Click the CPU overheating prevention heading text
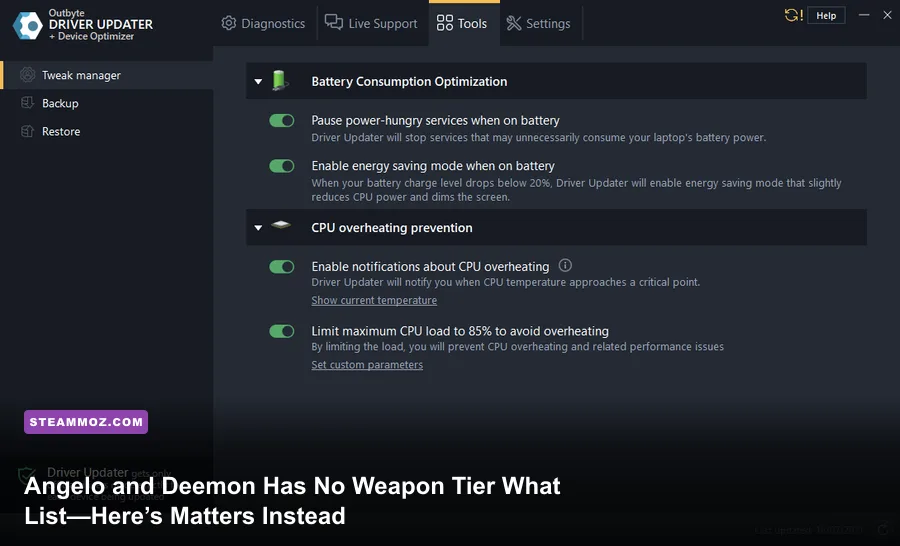Viewport: 900px width, 546px height. (x=392, y=228)
